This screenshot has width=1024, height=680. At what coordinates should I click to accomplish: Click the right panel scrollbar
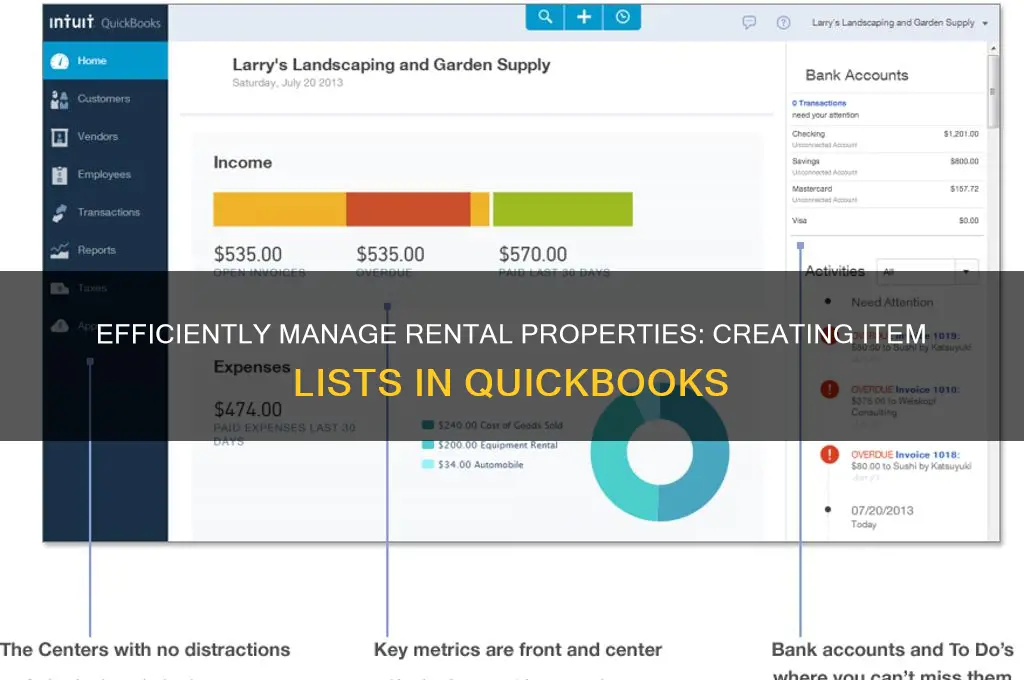click(x=993, y=91)
